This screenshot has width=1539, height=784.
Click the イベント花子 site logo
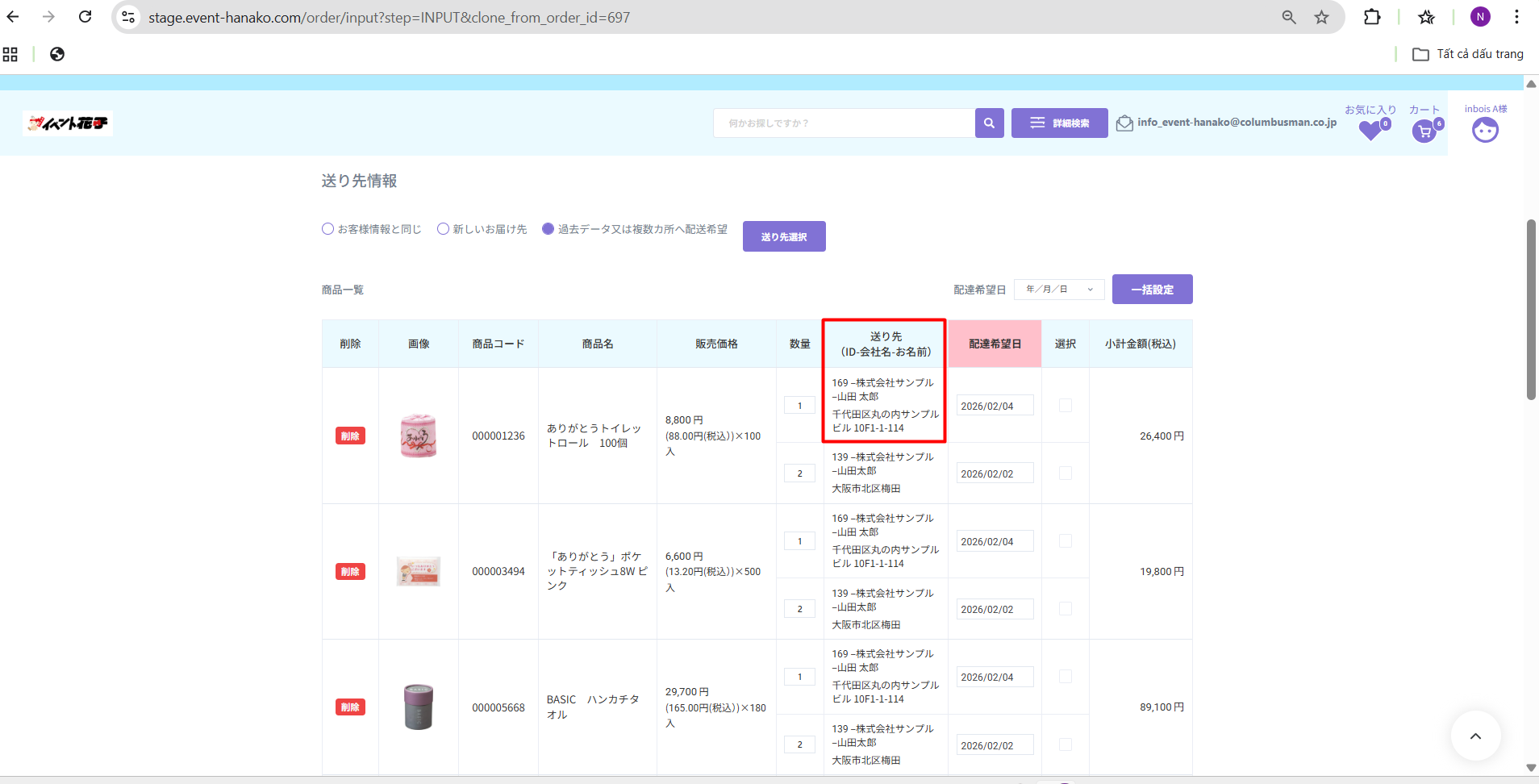(x=68, y=123)
